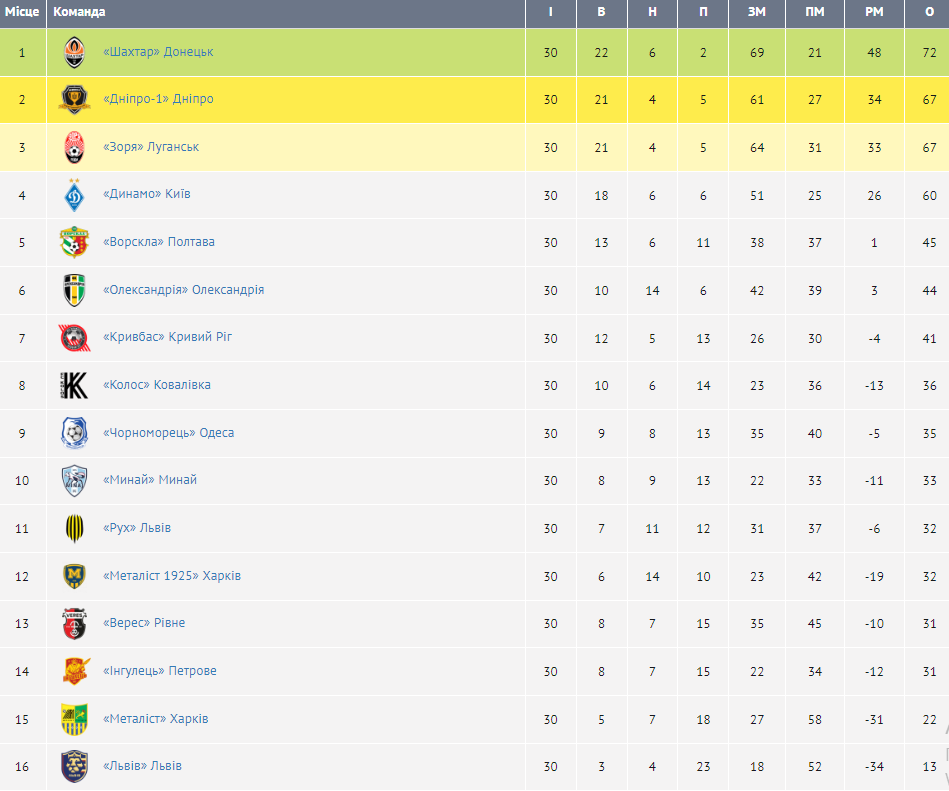949x791 pixels.
Task: Open the «Львів» Львів team link
Action: click(x=142, y=766)
